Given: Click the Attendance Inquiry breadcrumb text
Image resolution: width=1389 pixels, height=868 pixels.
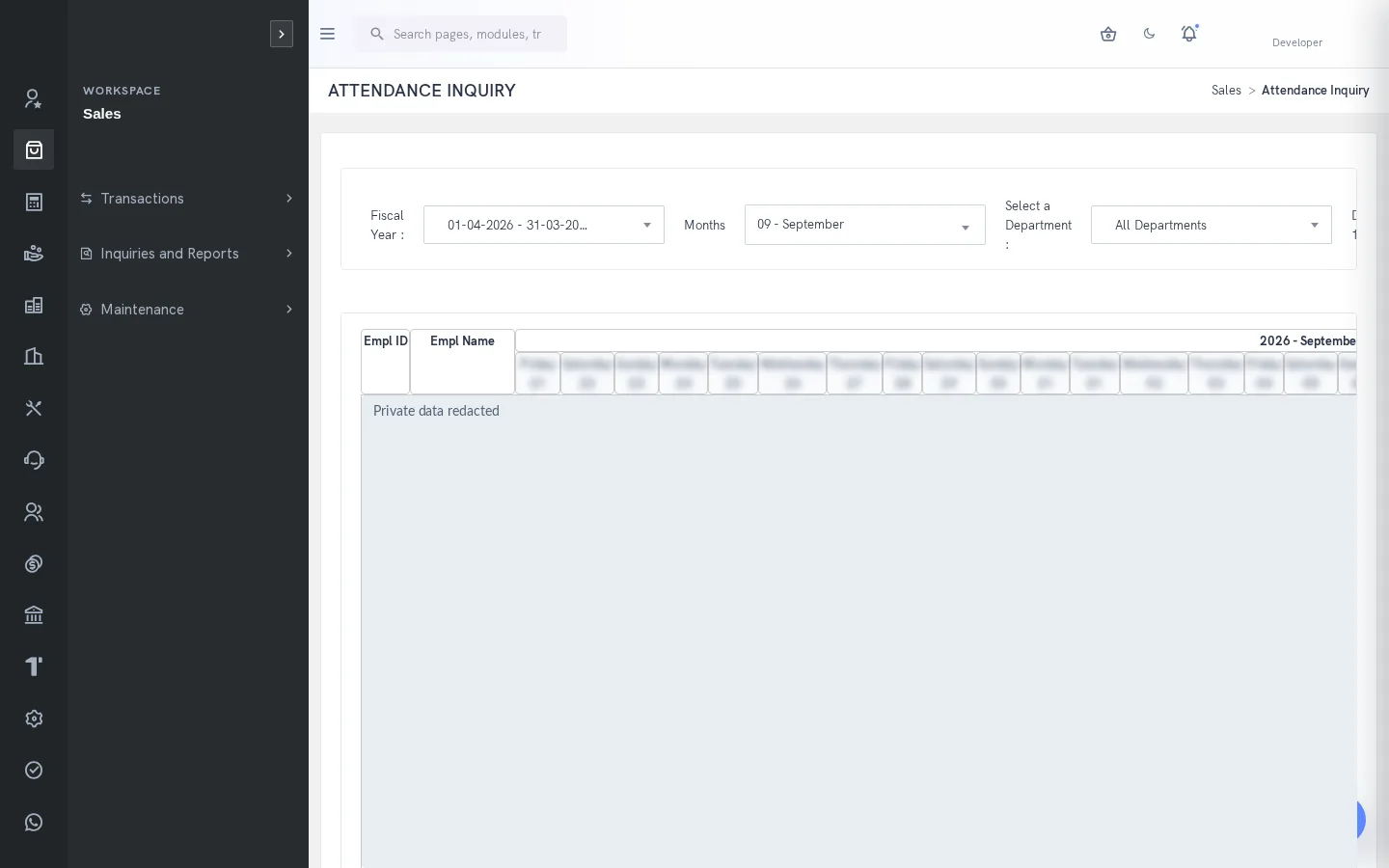Looking at the screenshot, I should 1316,91.
